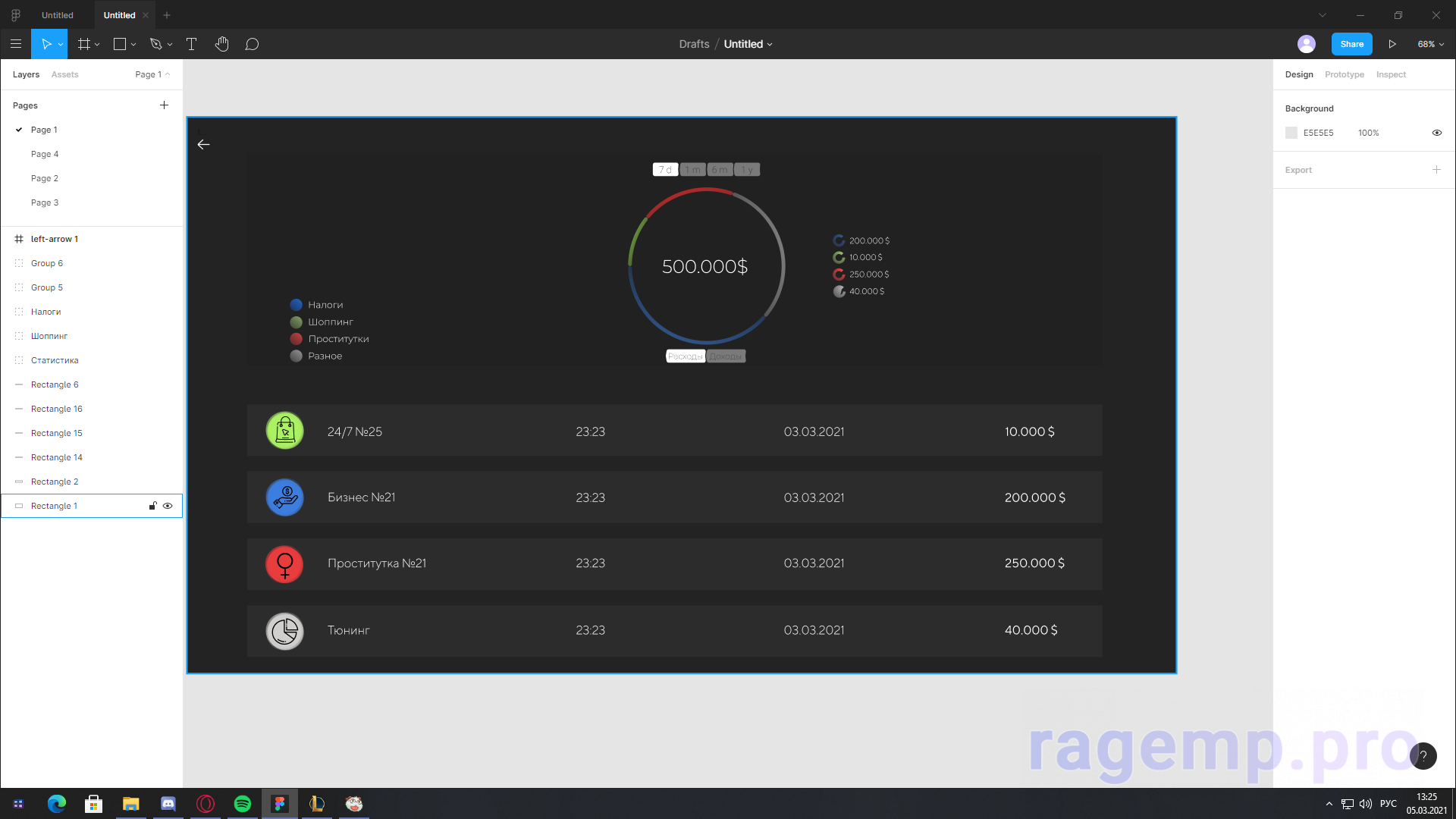
Task: Toggle background color visibility eye
Action: (x=1436, y=133)
